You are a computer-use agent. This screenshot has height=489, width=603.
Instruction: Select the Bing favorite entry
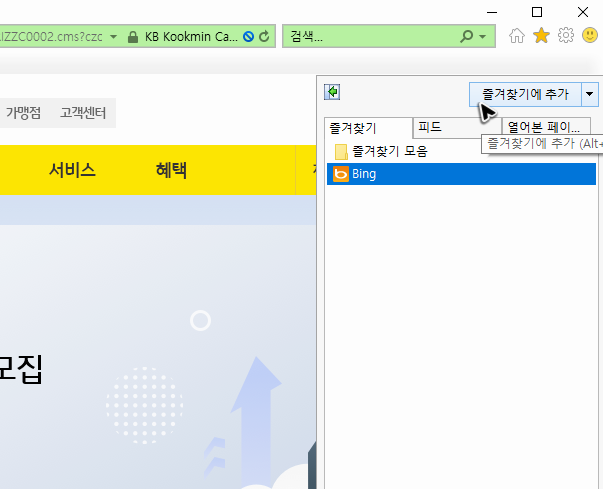click(461, 174)
